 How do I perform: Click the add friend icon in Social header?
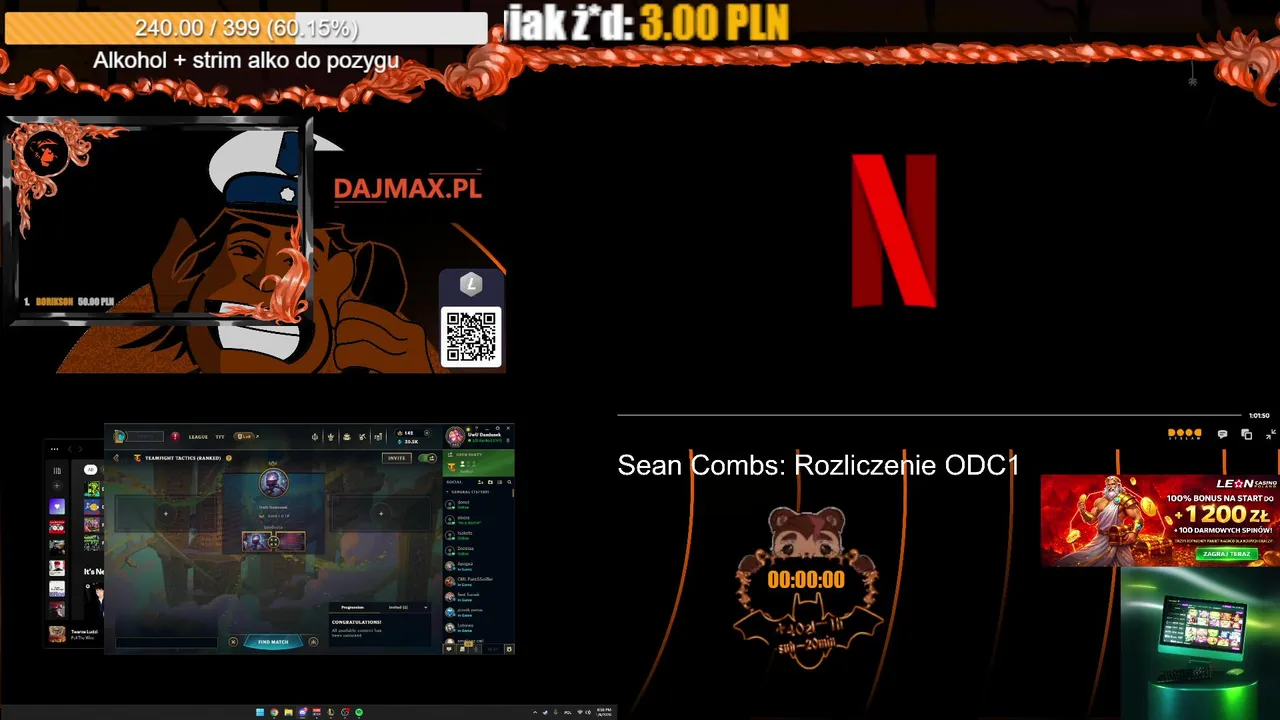pyautogui.click(x=480, y=482)
